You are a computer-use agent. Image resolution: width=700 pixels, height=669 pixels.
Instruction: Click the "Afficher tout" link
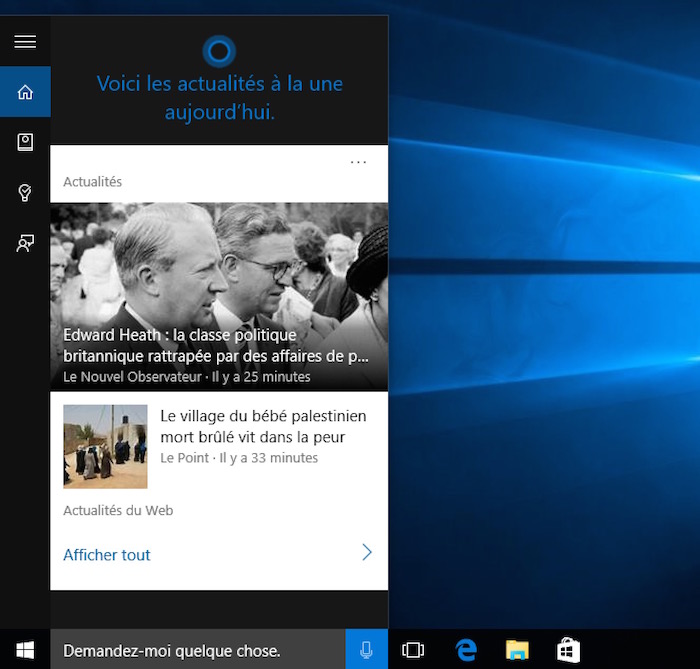(x=107, y=555)
